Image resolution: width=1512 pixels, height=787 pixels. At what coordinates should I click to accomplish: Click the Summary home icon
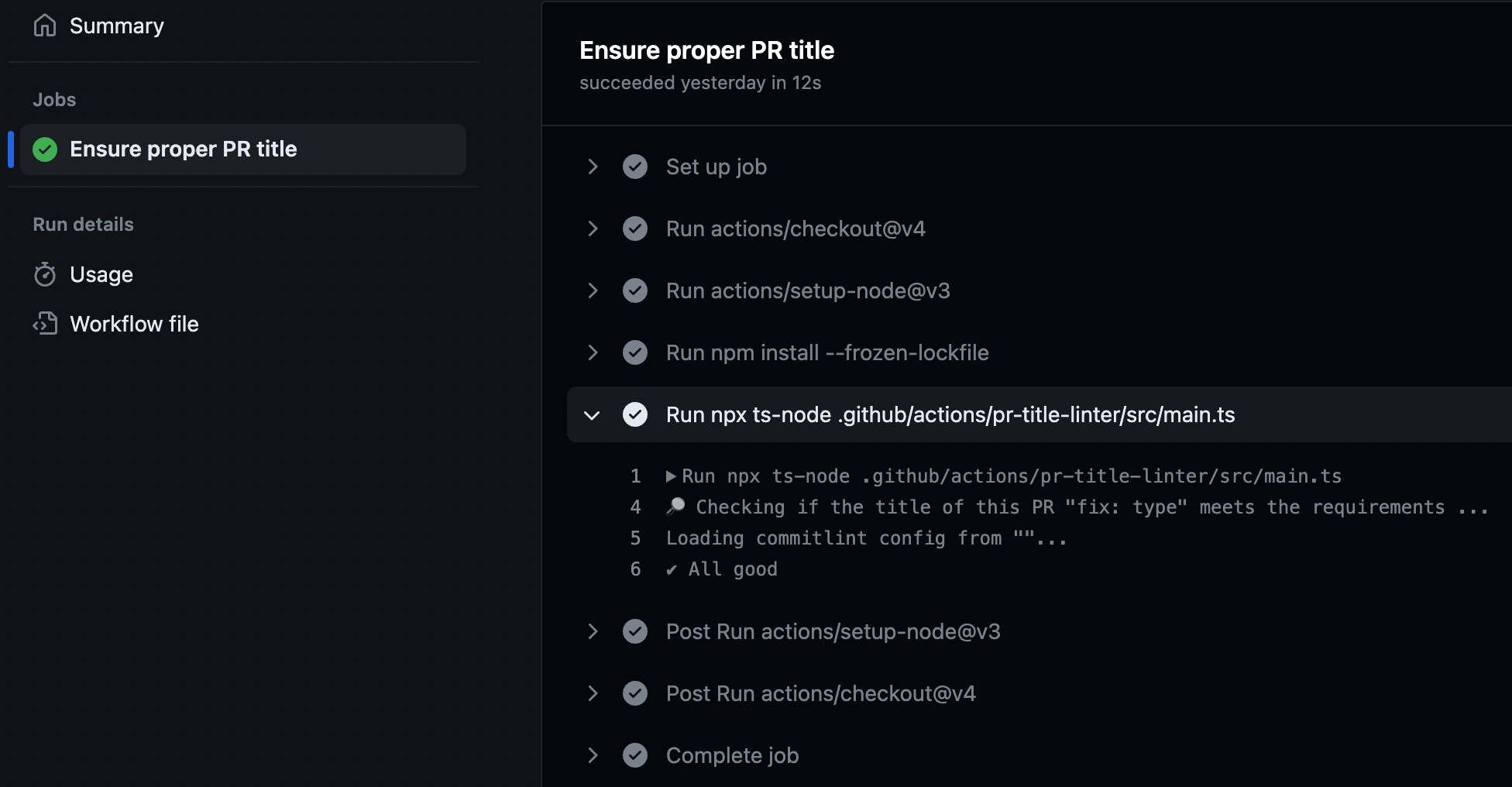[x=45, y=26]
